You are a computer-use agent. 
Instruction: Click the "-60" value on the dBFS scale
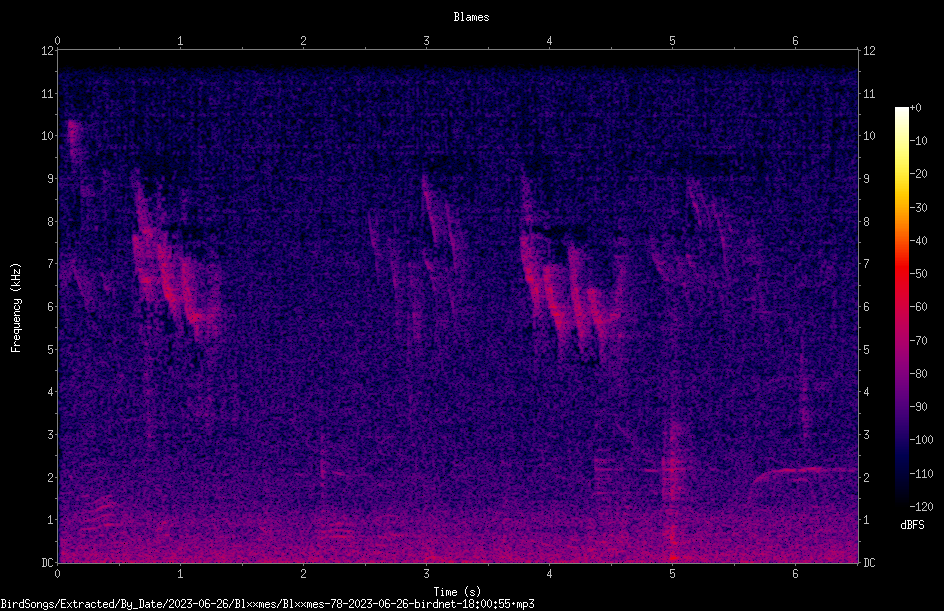pyautogui.click(x=919, y=307)
